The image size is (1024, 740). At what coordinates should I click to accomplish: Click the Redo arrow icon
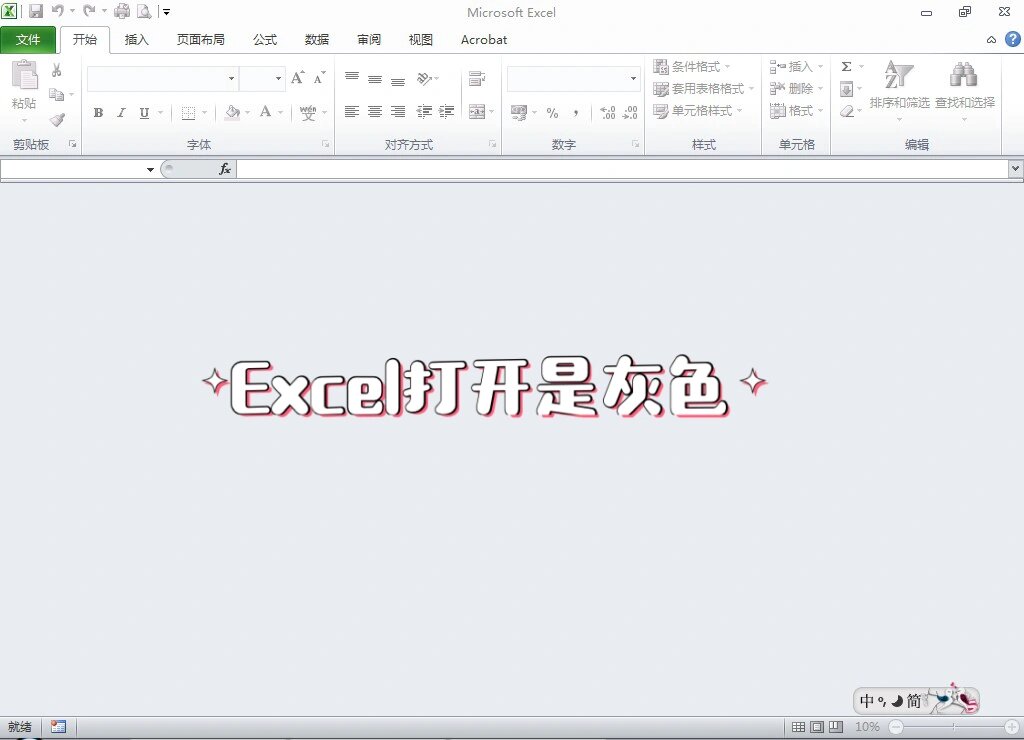(x=89, y=11)
